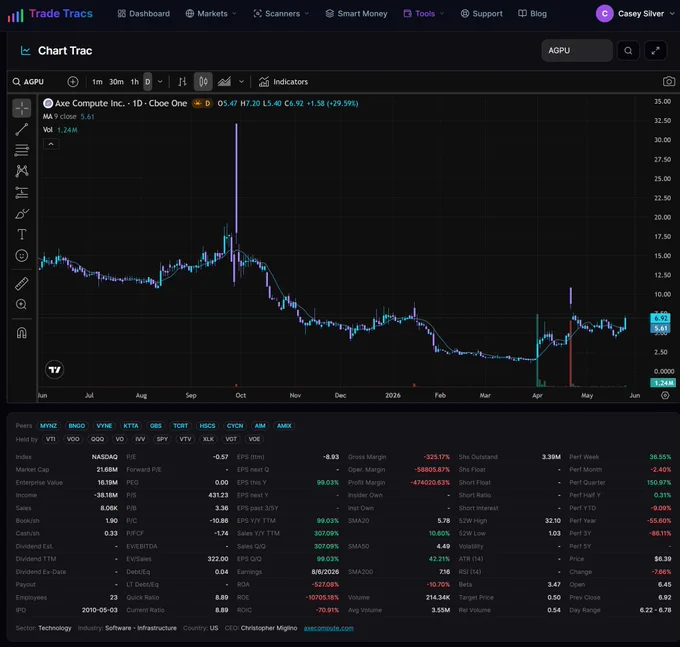Click the Earnings date 8/6/2026

point(325,572)
